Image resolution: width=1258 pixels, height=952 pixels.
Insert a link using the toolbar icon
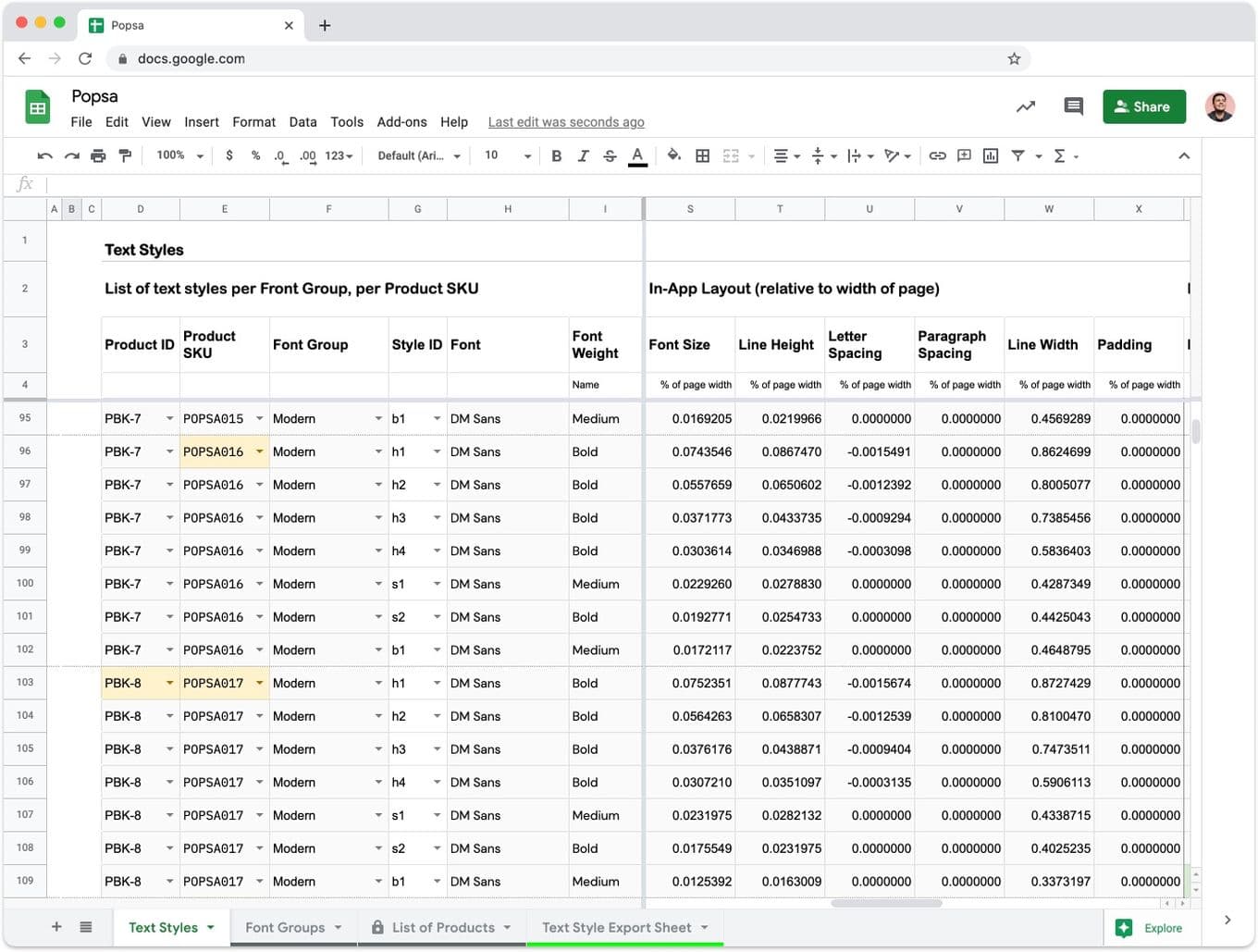[x=937, y=156]
